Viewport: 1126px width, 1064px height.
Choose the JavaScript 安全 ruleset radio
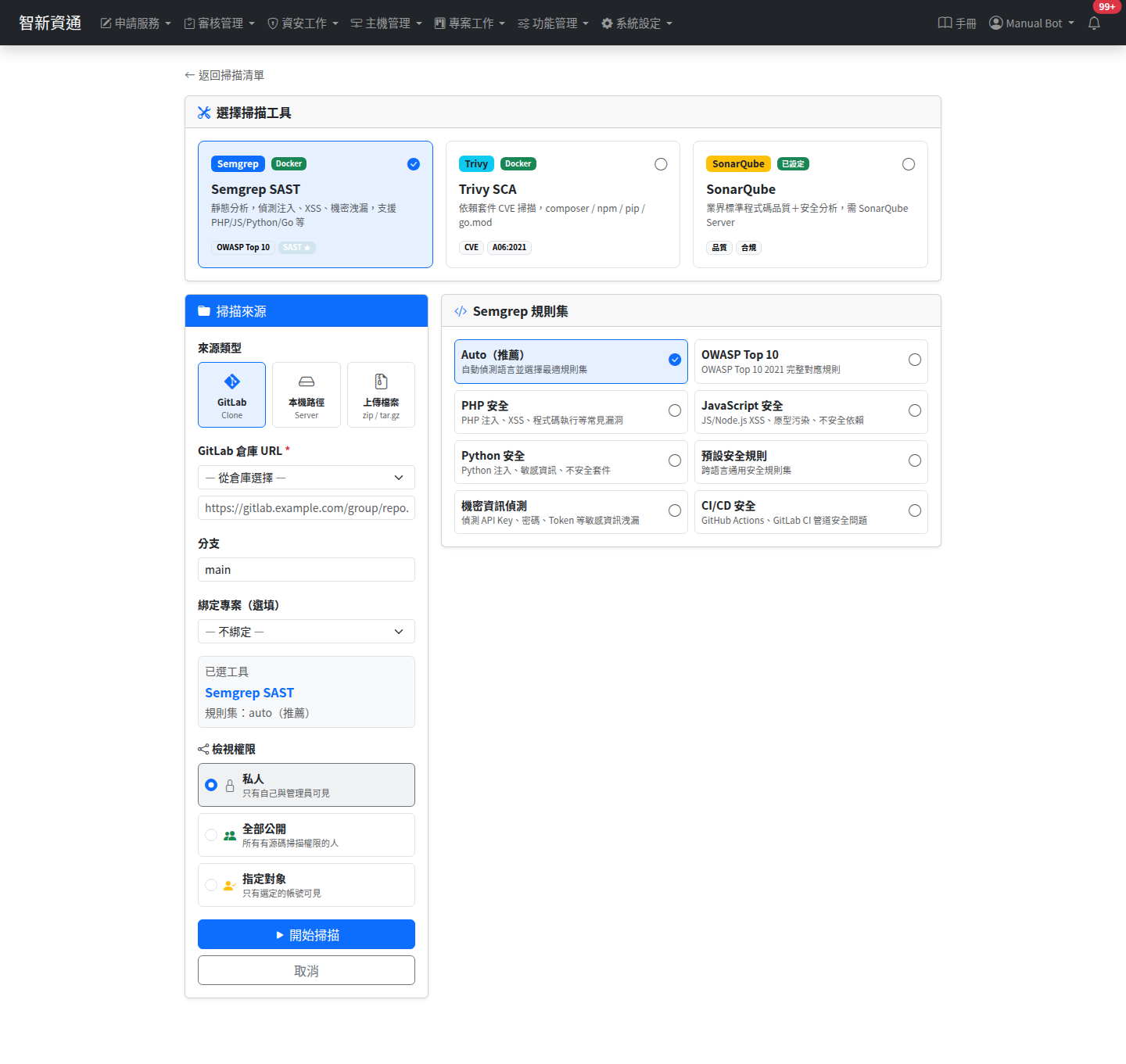(x=915, y=410)
